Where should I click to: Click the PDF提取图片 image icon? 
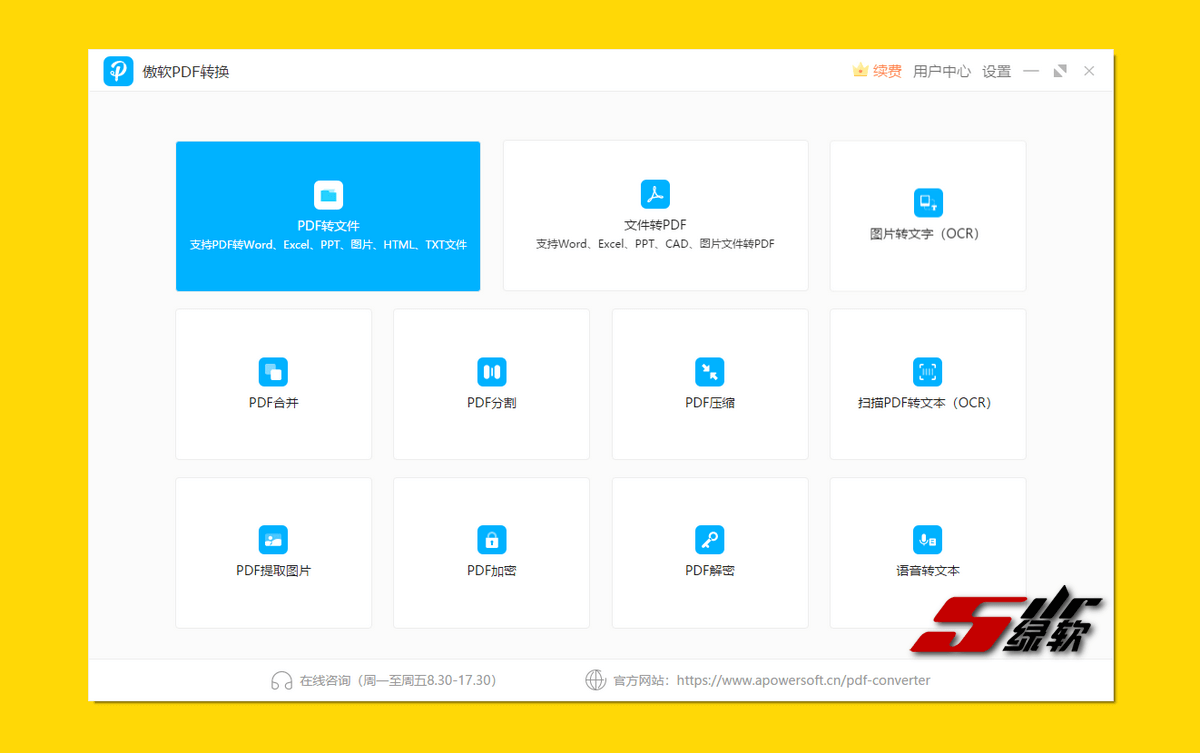(273, 540)
